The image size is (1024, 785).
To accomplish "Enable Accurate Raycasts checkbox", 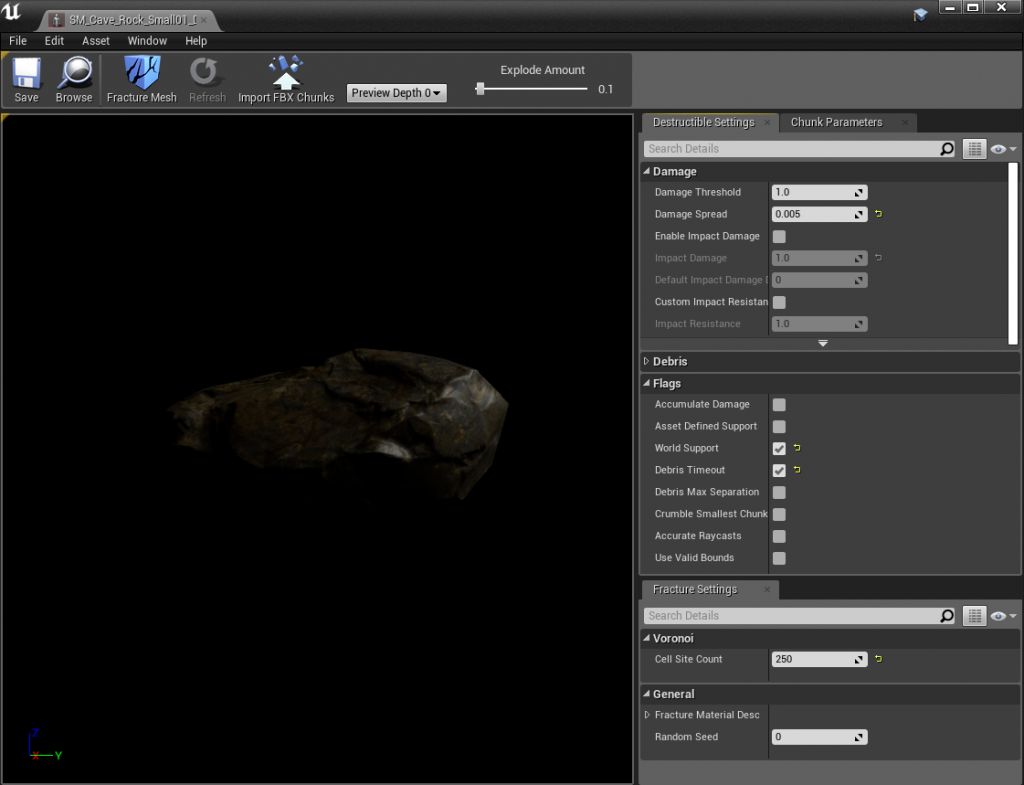I will 779,536.
